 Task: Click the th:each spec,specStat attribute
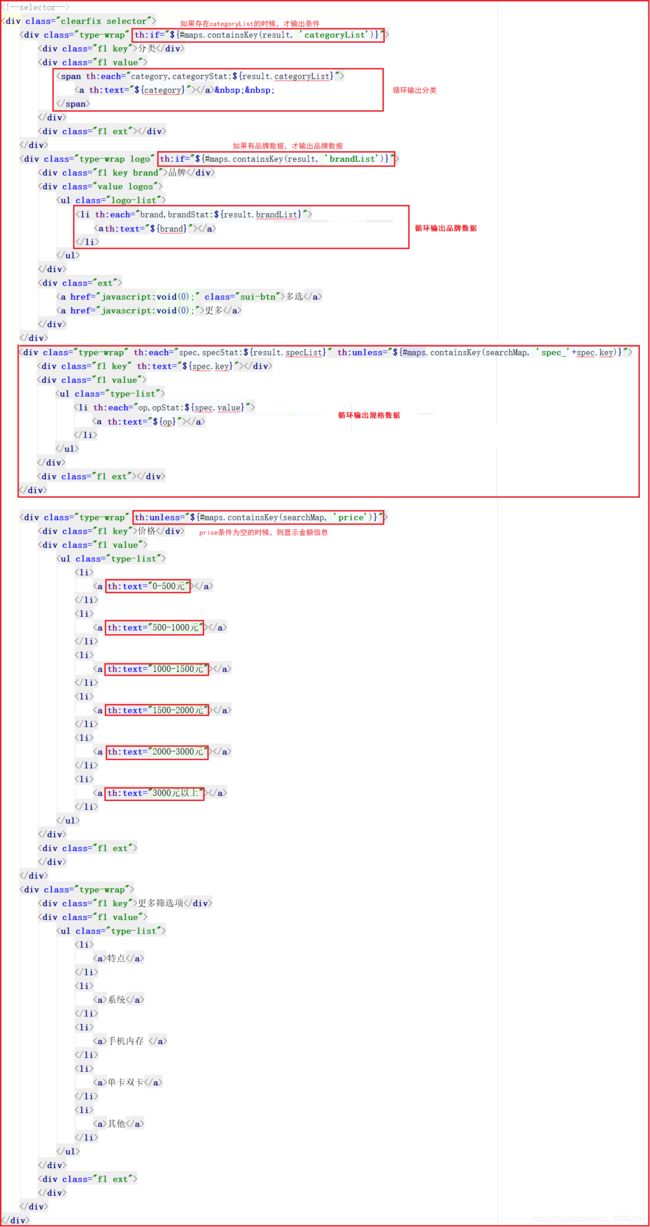point(231,352)
